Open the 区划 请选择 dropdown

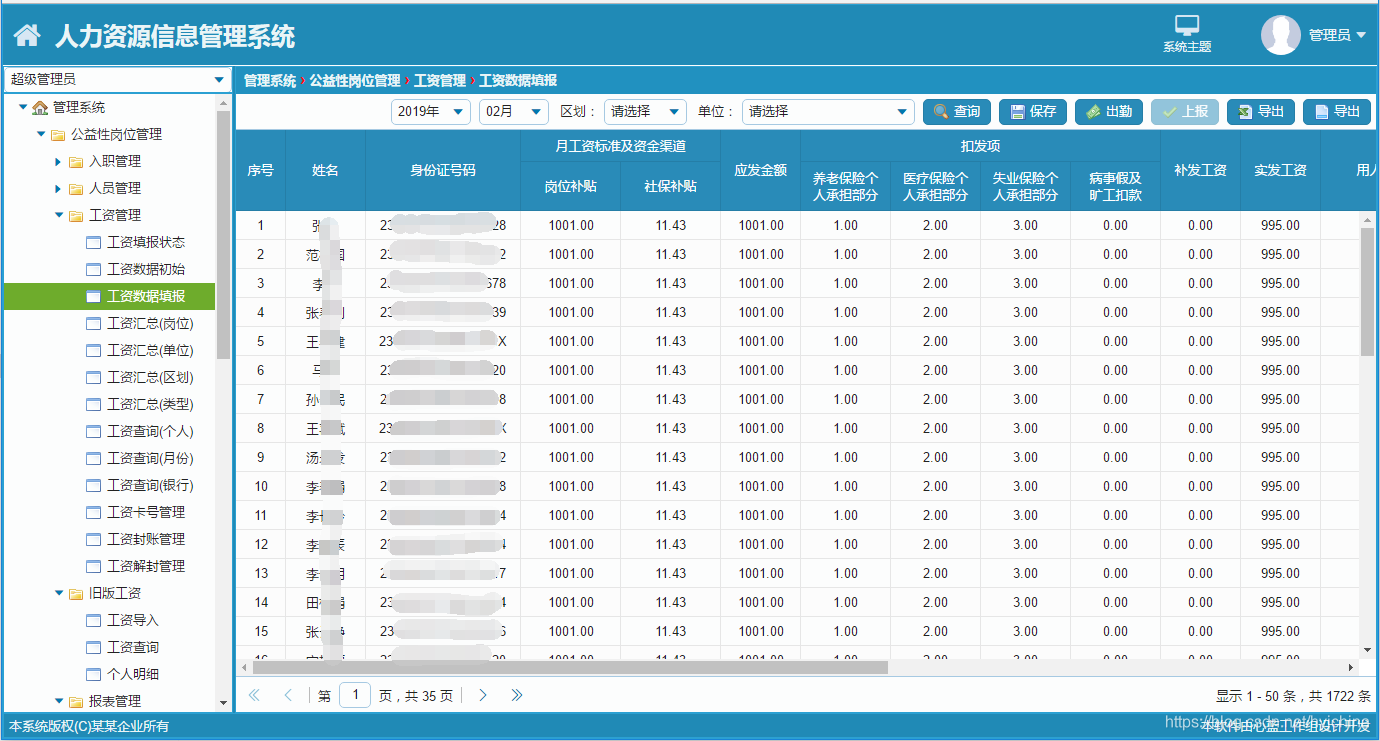[646, 111]
